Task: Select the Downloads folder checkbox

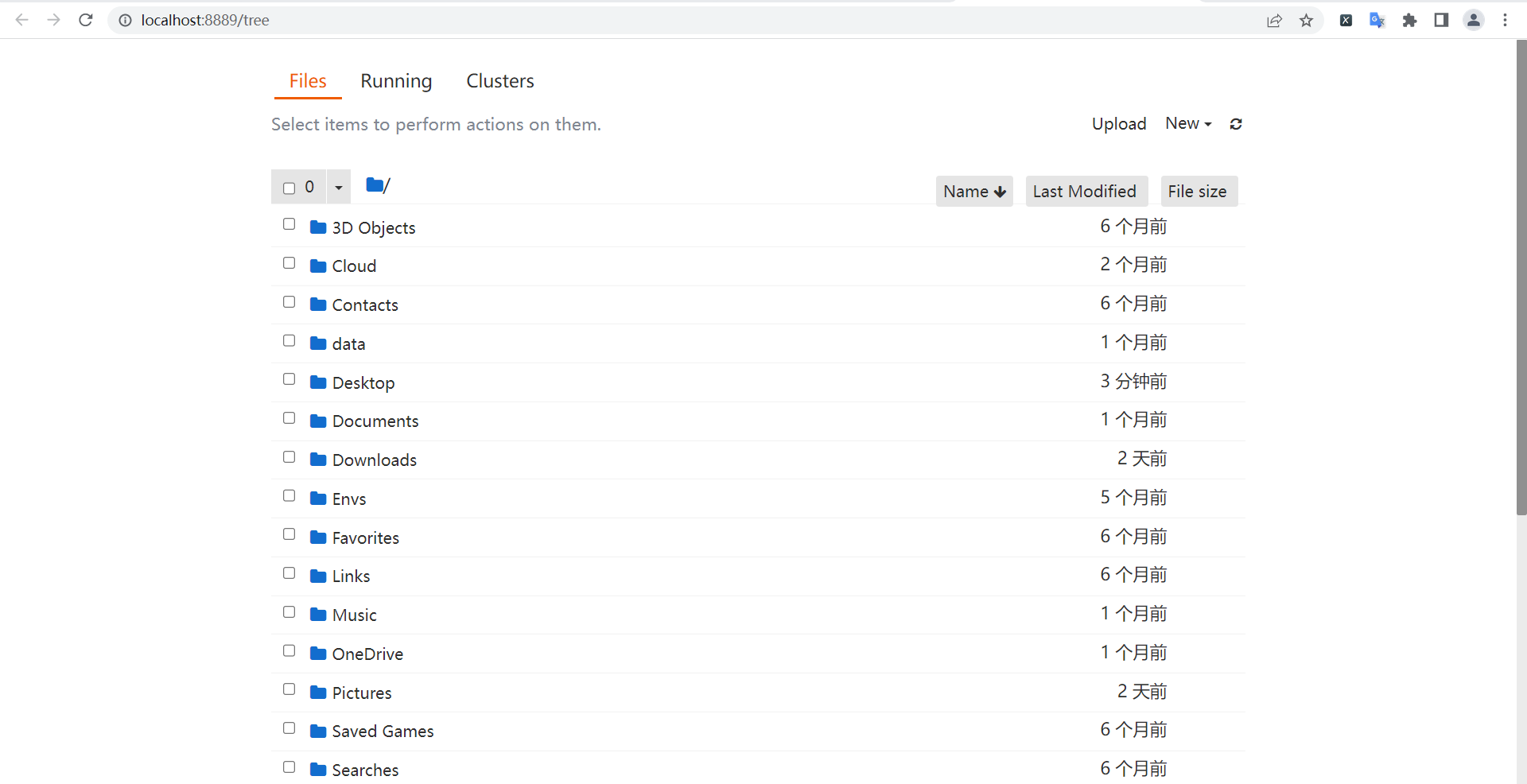Action: 289,457
